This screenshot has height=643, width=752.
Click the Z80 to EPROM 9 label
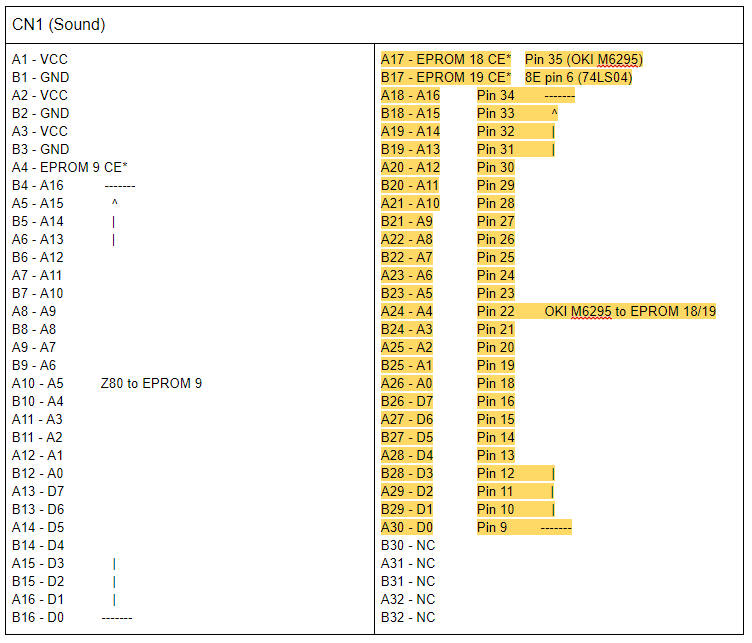click(x=151, y=384)
